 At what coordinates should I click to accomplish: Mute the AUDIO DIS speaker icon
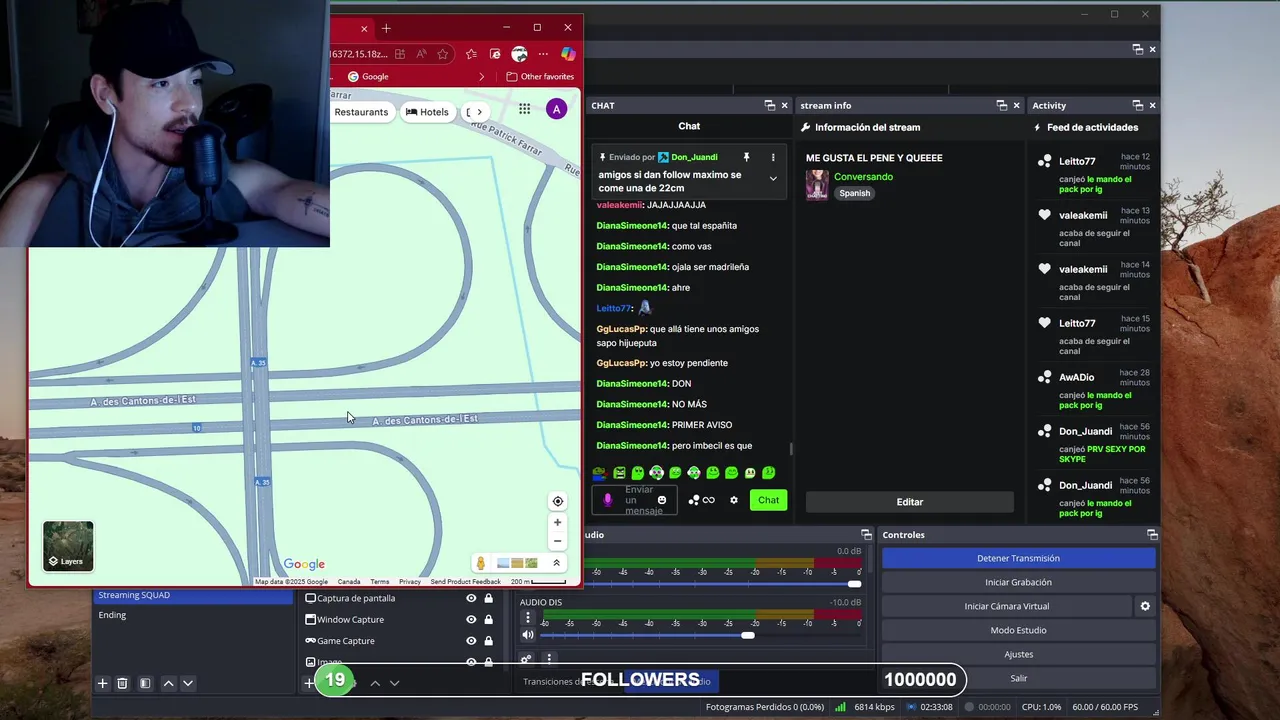(528, 635)
